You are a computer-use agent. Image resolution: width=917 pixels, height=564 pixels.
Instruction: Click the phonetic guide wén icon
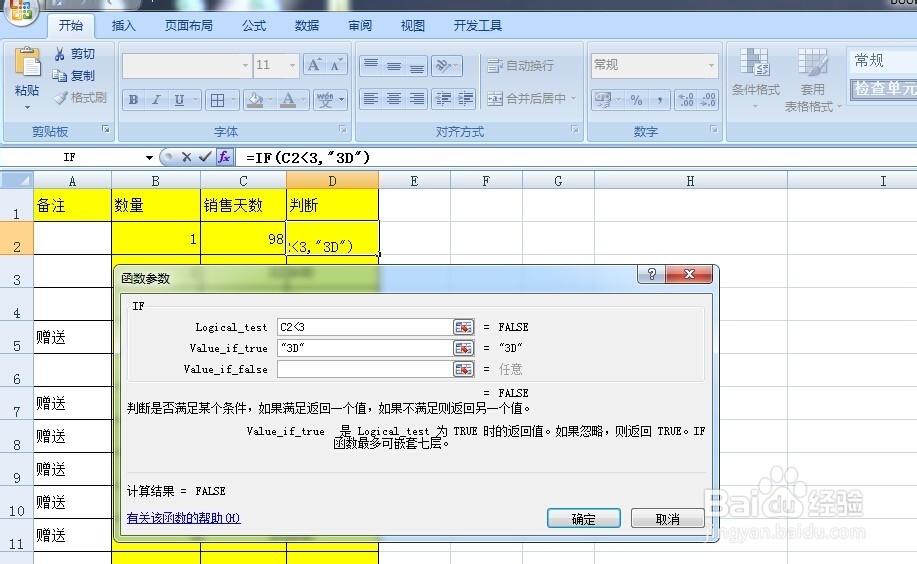325,100
